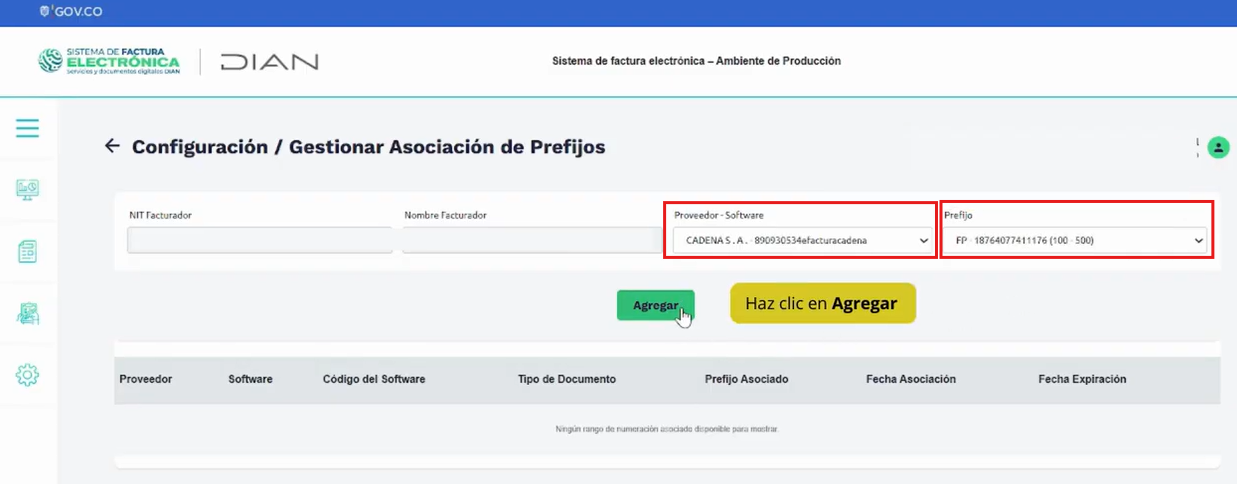The width and height of the screenshot is (1237, 484).
Task: Click the NIT Facturador input field
Action: tap(259, 240)
